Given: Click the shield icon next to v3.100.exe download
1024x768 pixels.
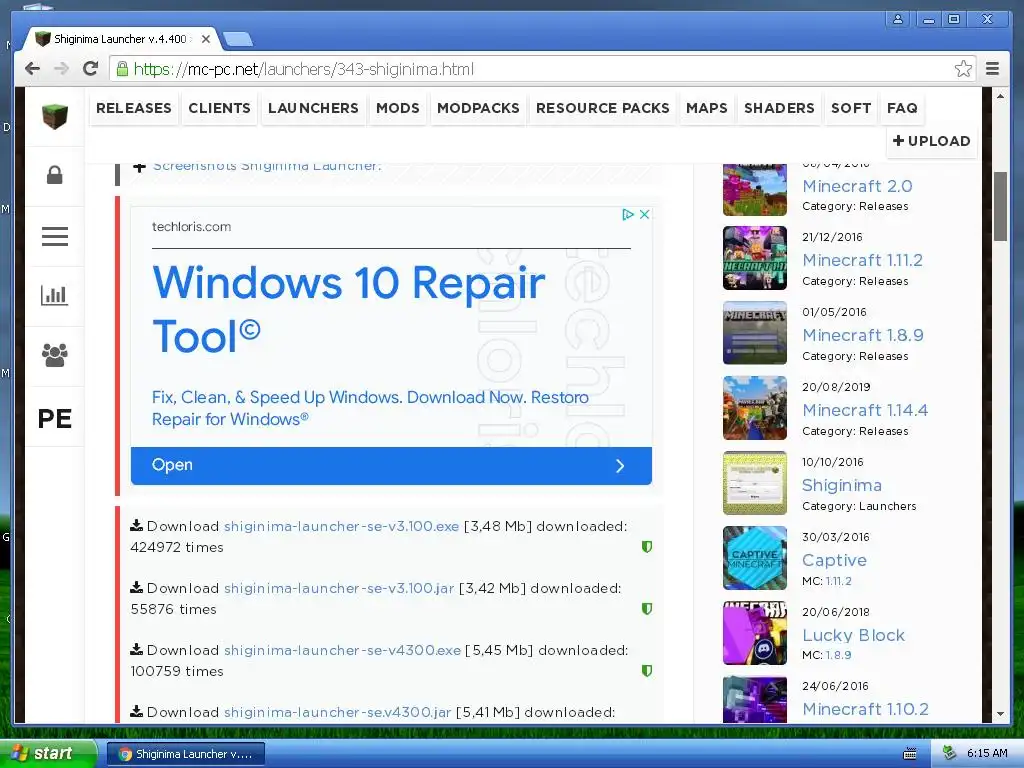Looking at the screenshot, I should (x=647, y=547).
